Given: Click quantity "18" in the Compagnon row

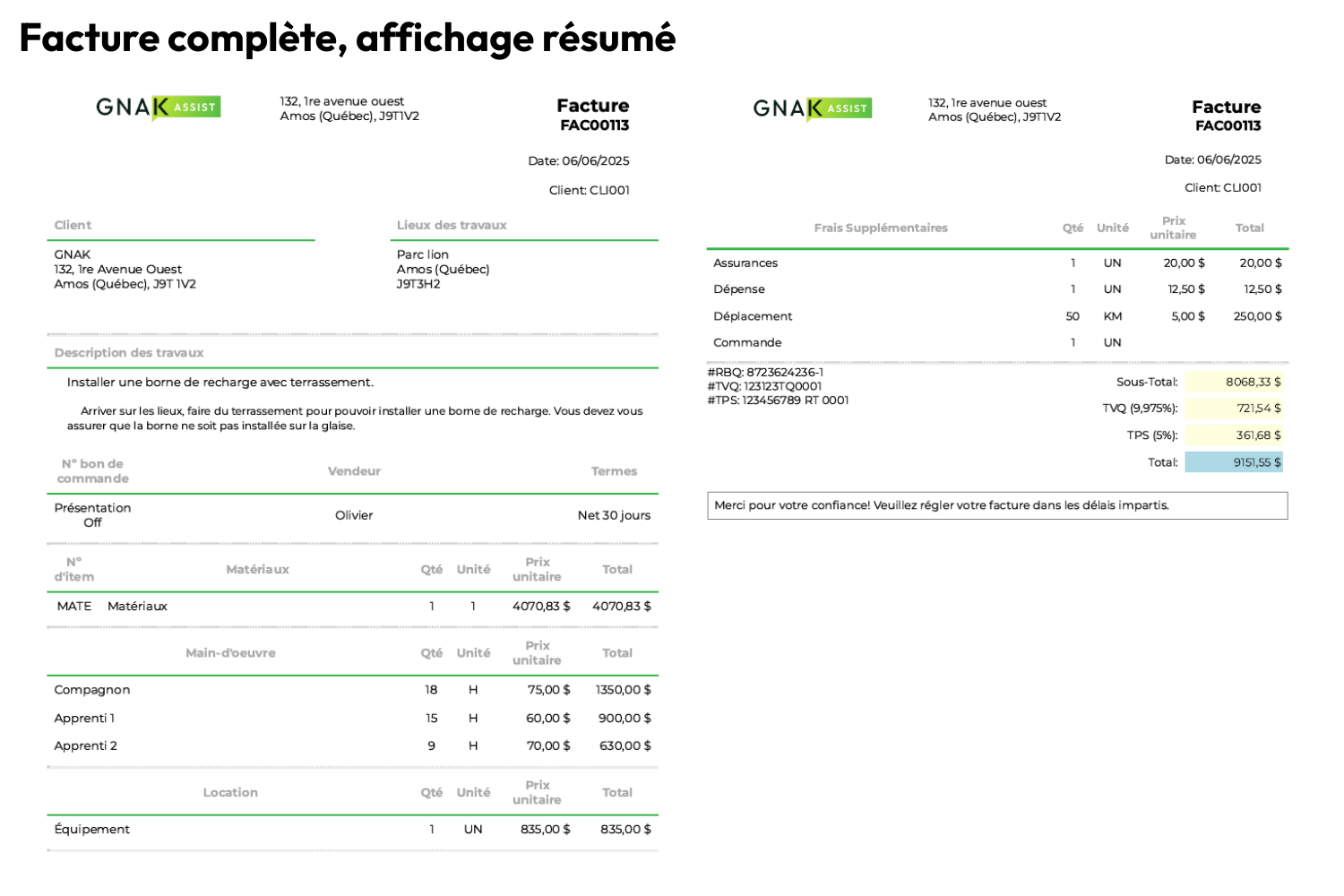Looking at the screenshot, I should click(431, 690).
